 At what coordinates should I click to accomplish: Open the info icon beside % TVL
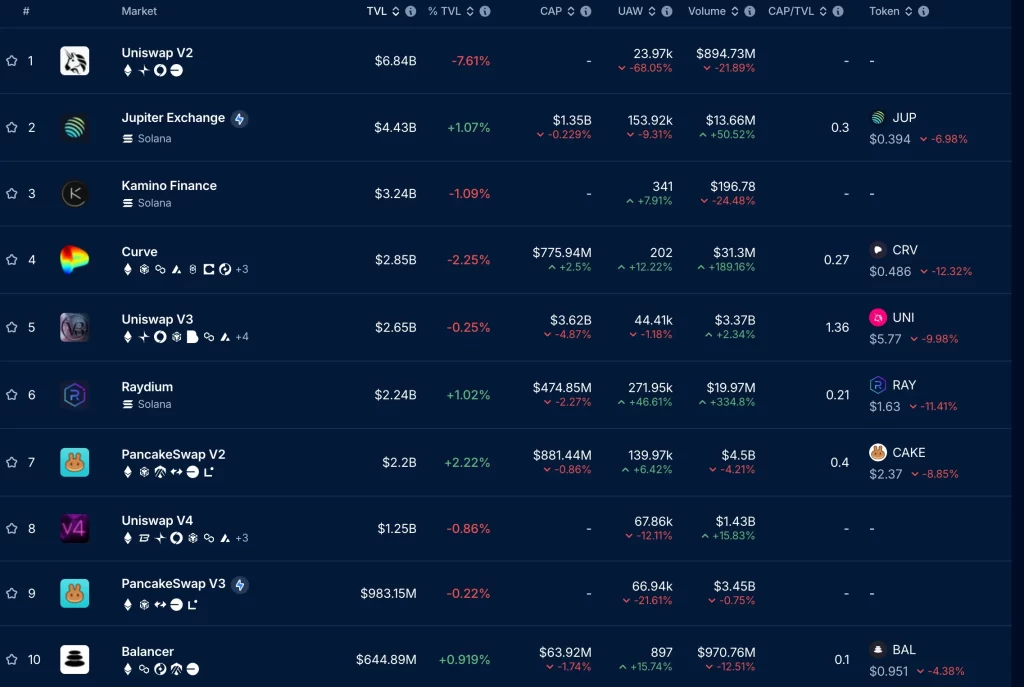485,11
